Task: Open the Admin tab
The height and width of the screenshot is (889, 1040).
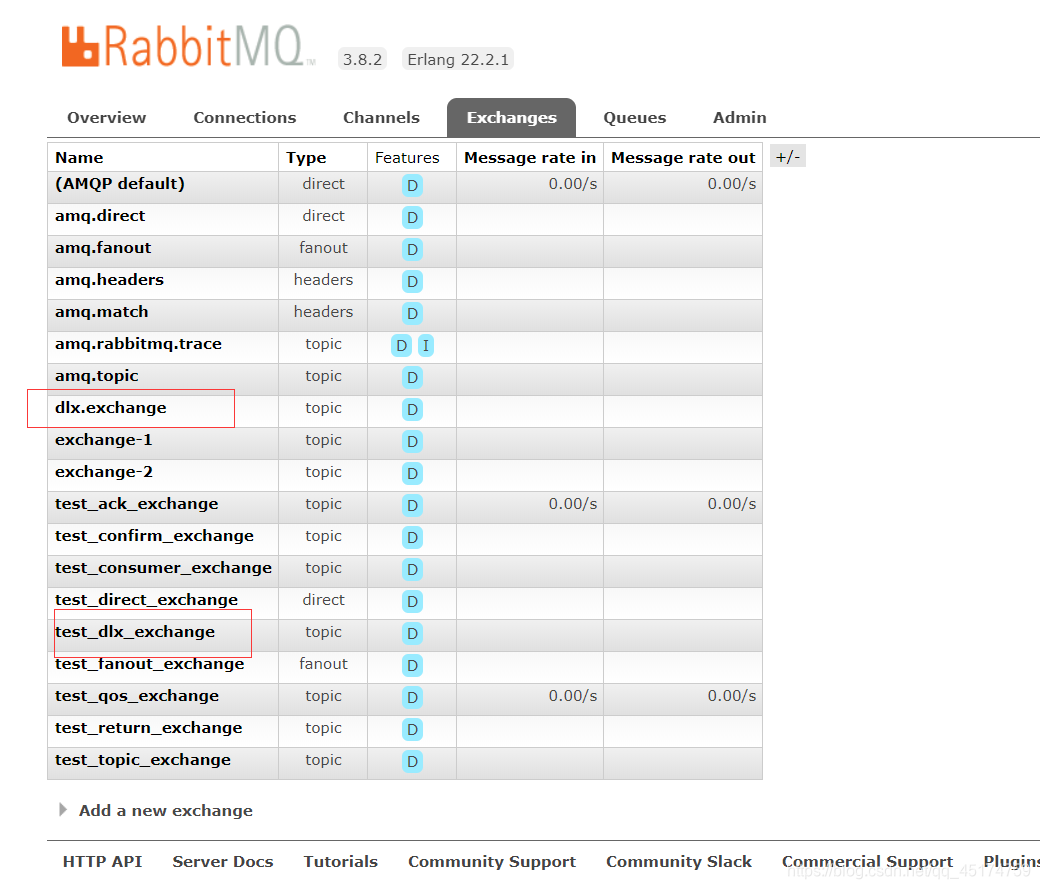Action: (x=740, y=117)
